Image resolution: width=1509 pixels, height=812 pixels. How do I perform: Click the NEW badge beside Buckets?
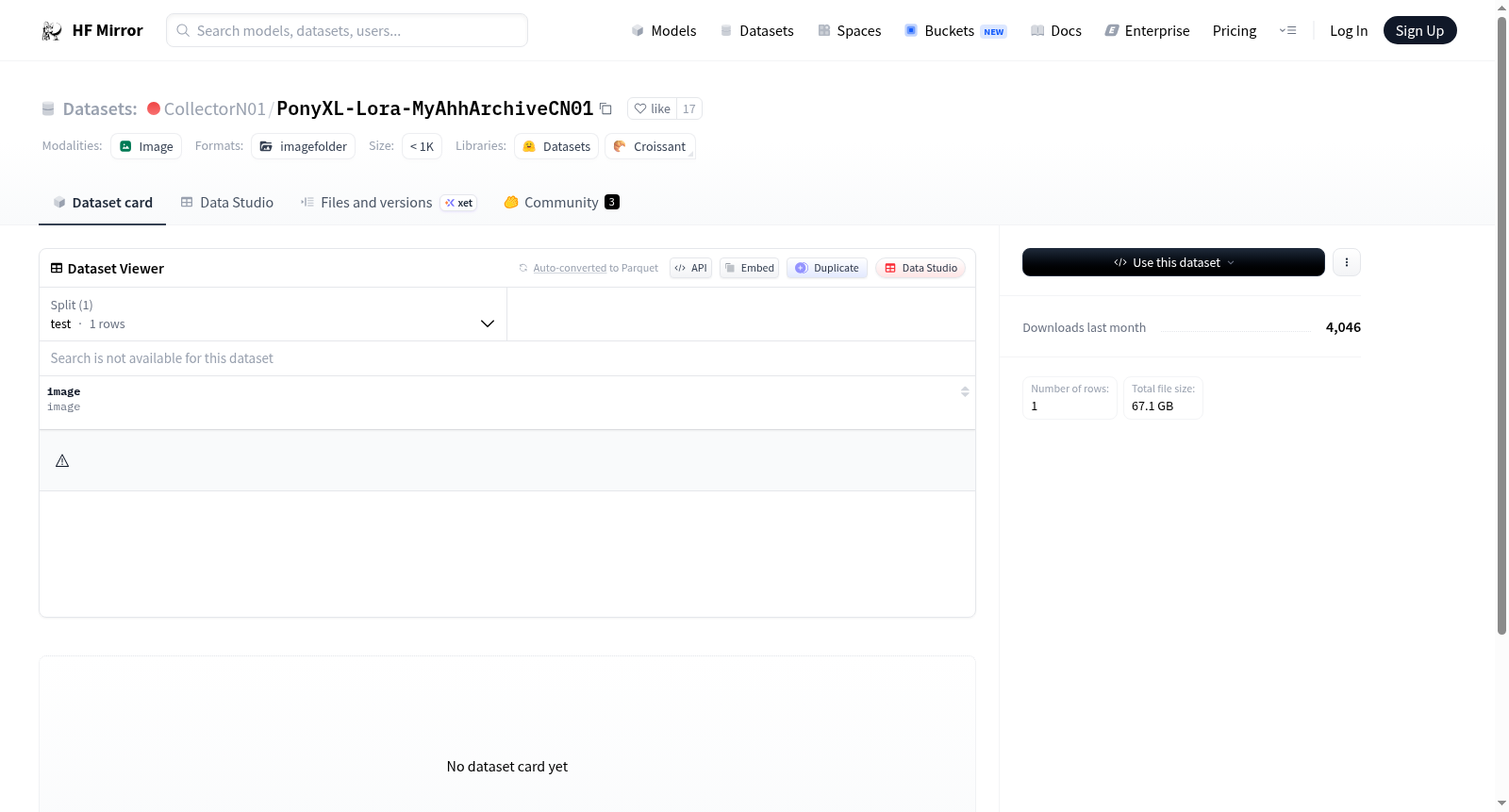point(994,32)
